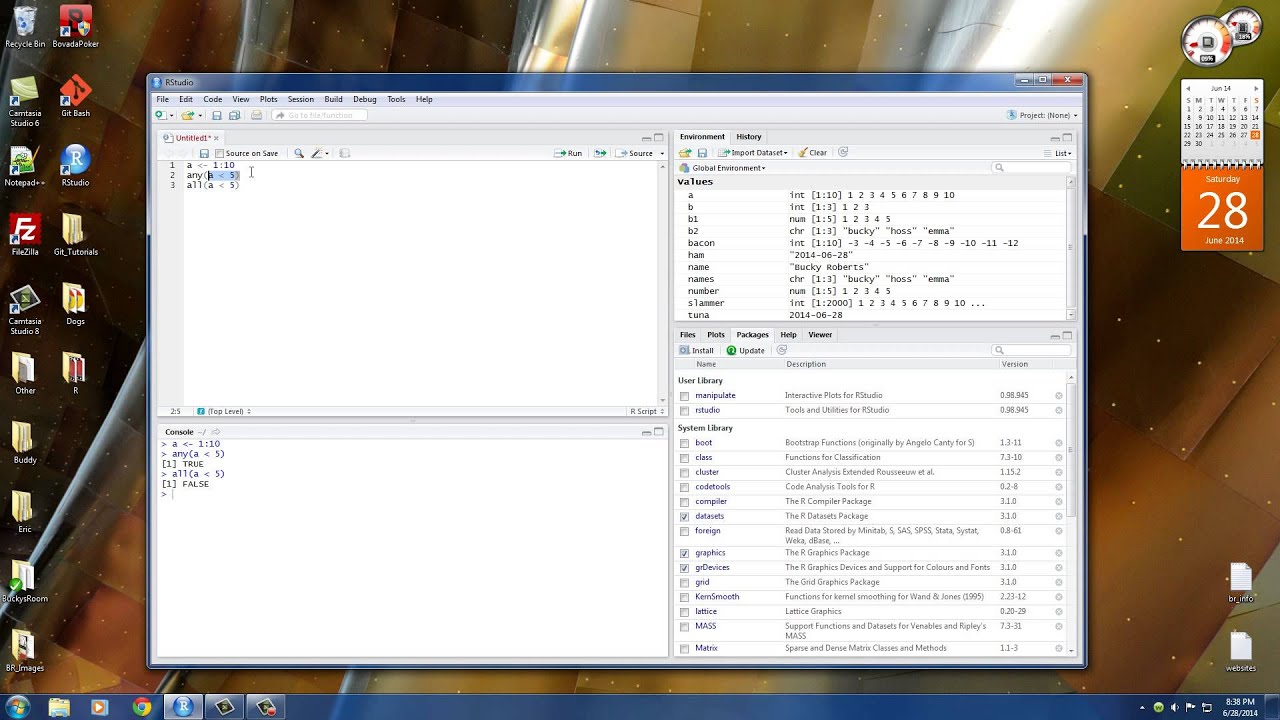Open the Recycle Bin desktop icon
Viewport: 1280px width, 720px height.
coord(25,27)
